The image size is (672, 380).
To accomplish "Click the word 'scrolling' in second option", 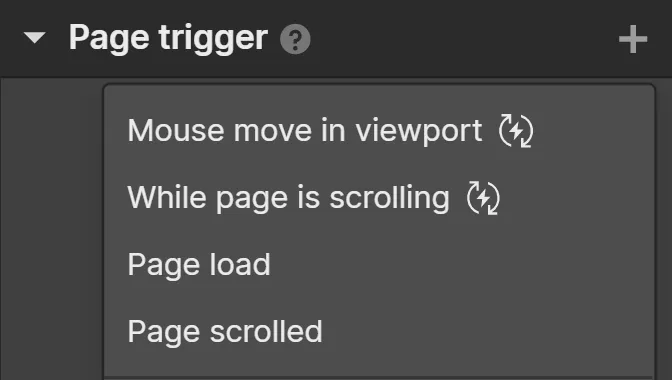I will 390,198.
